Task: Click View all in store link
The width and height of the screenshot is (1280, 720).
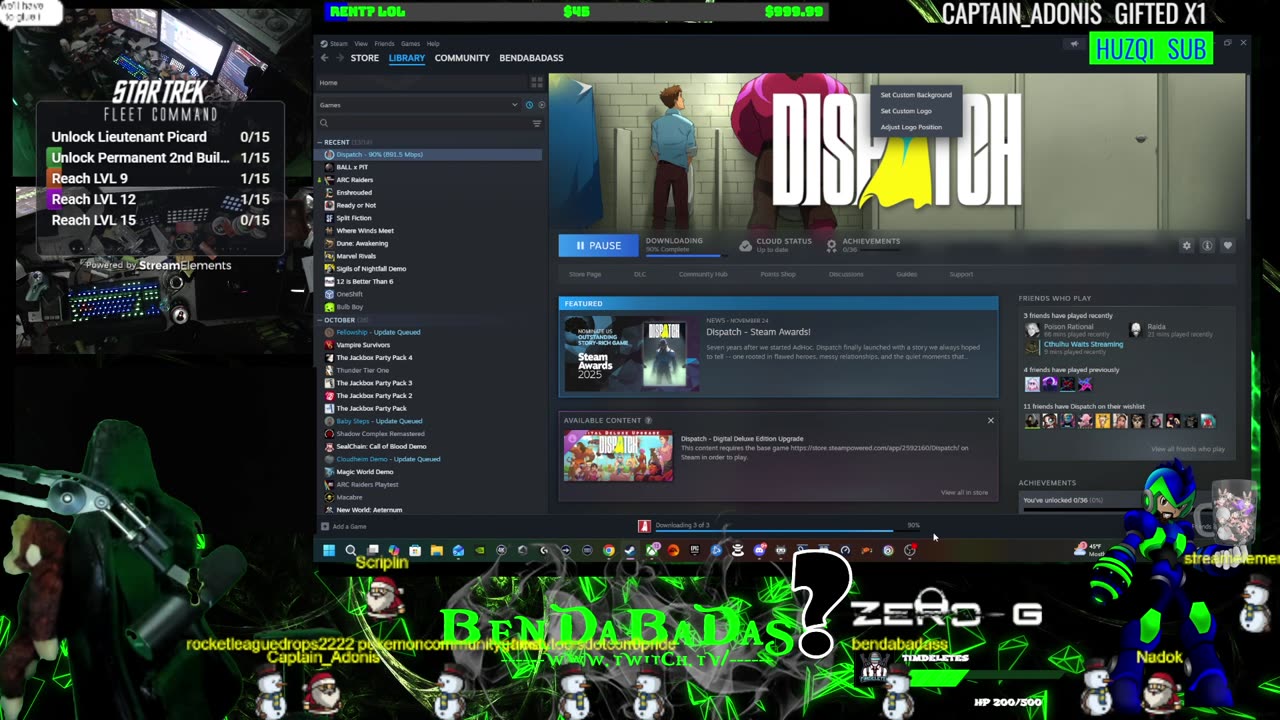Action: click(964, 492)
